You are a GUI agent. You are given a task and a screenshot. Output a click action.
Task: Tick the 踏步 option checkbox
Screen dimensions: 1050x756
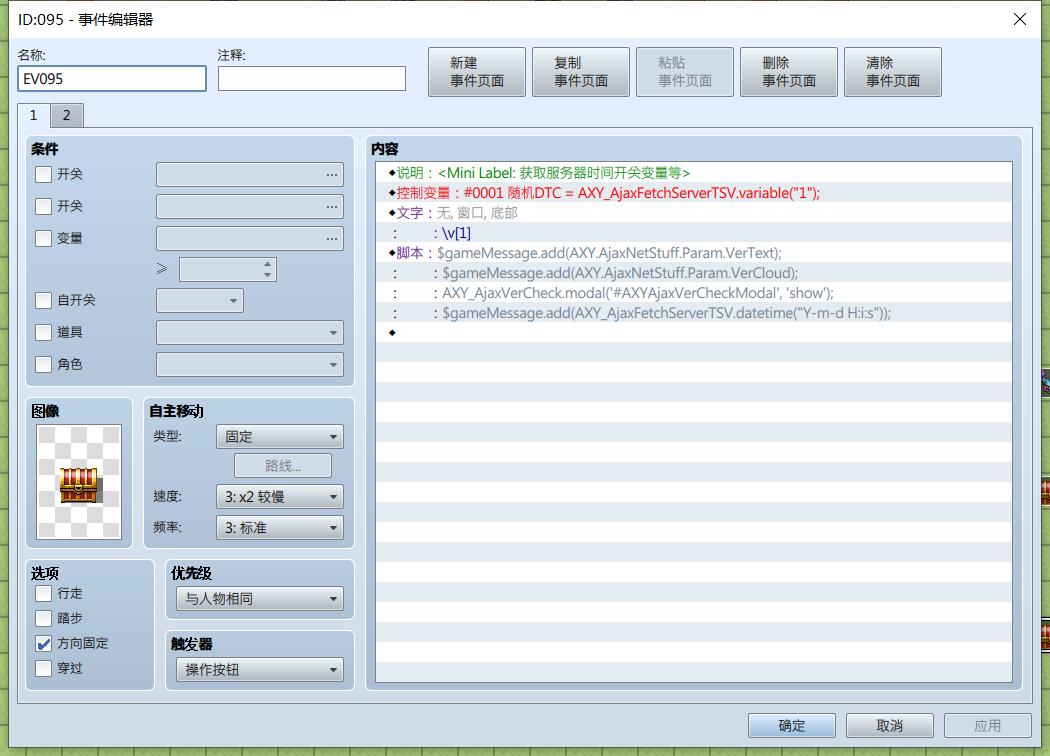click(x=44, y=618)
